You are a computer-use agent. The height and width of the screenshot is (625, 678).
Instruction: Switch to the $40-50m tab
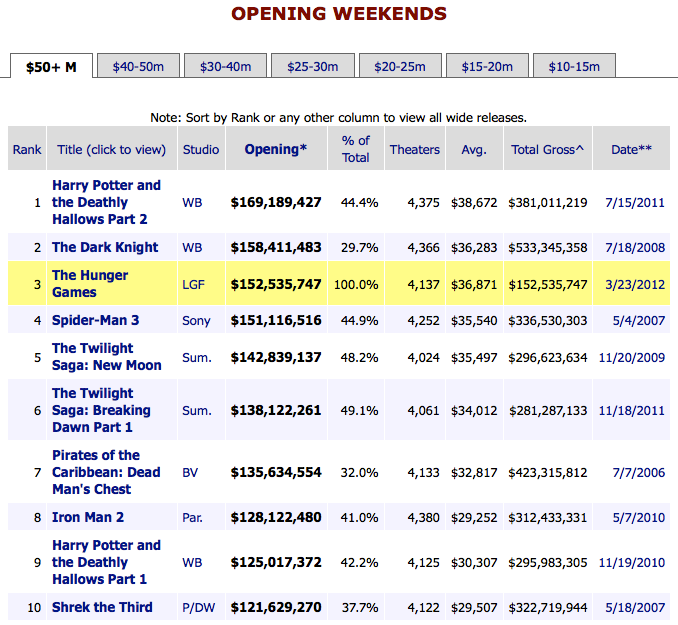click(x=145, y=67)
